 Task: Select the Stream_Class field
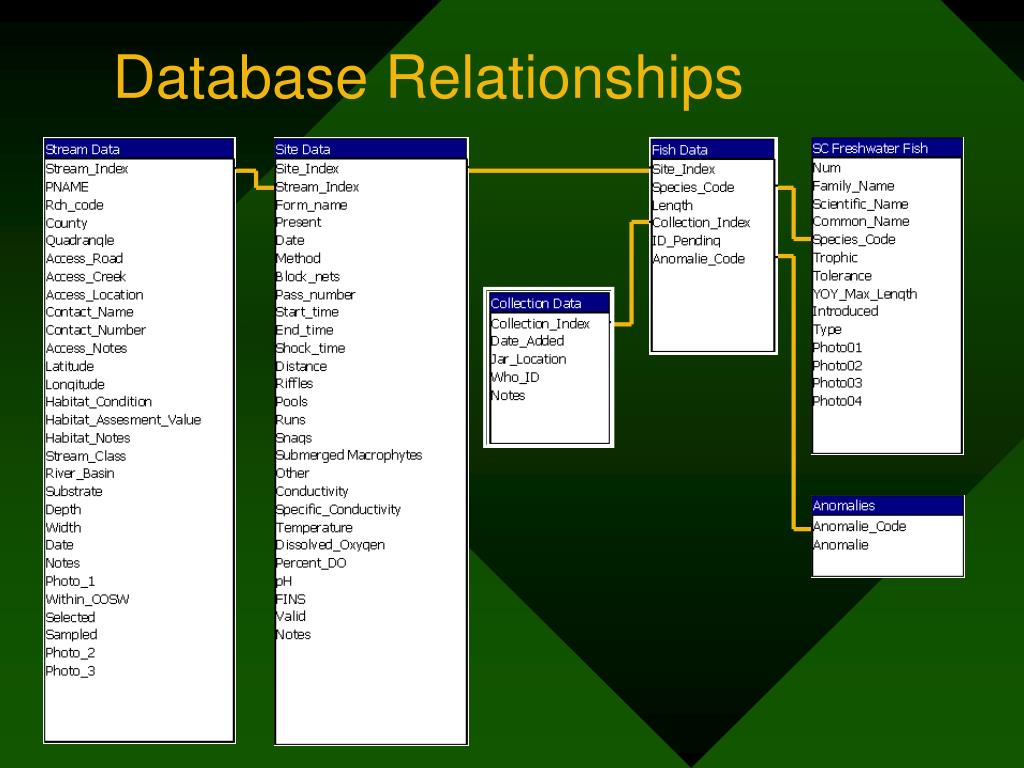tap(86, 456)
